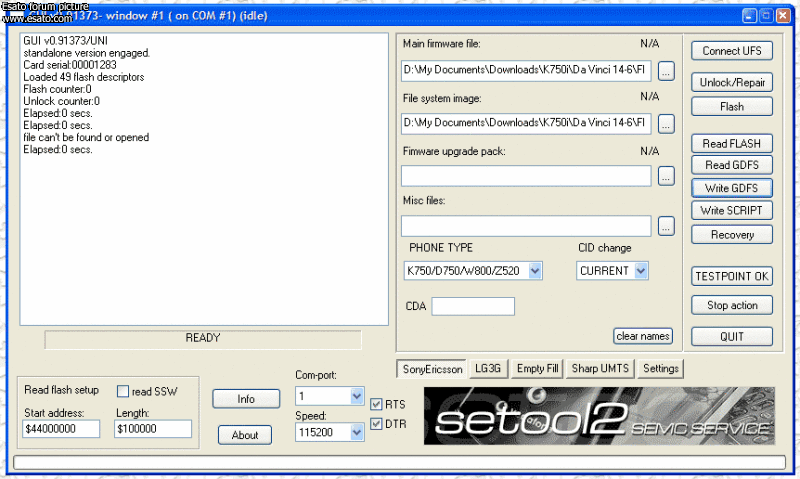The height and width of the screenshot is (479, 800).
Task: Click the Connect UFS button
Action: [732, 51]
